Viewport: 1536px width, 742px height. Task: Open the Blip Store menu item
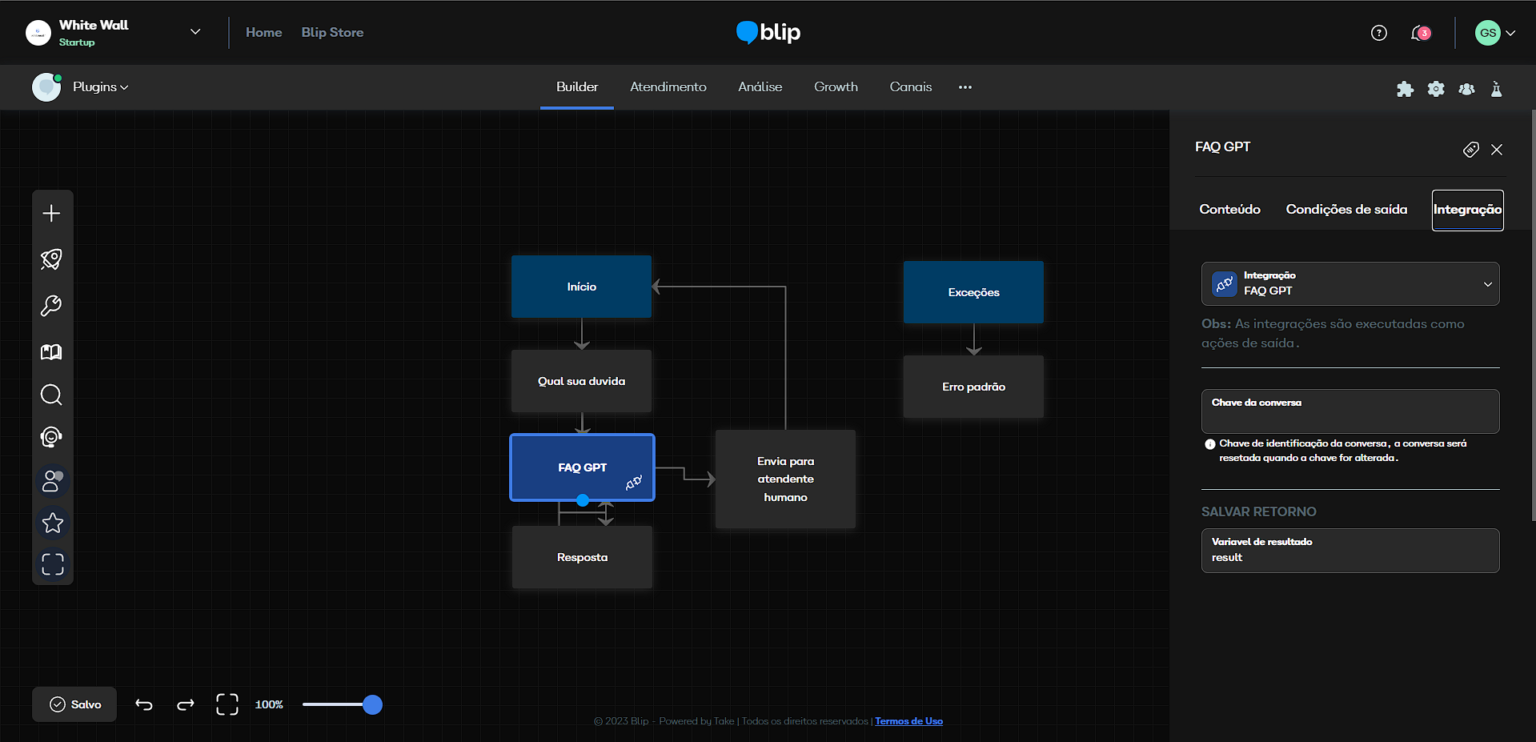pos(332,31)
